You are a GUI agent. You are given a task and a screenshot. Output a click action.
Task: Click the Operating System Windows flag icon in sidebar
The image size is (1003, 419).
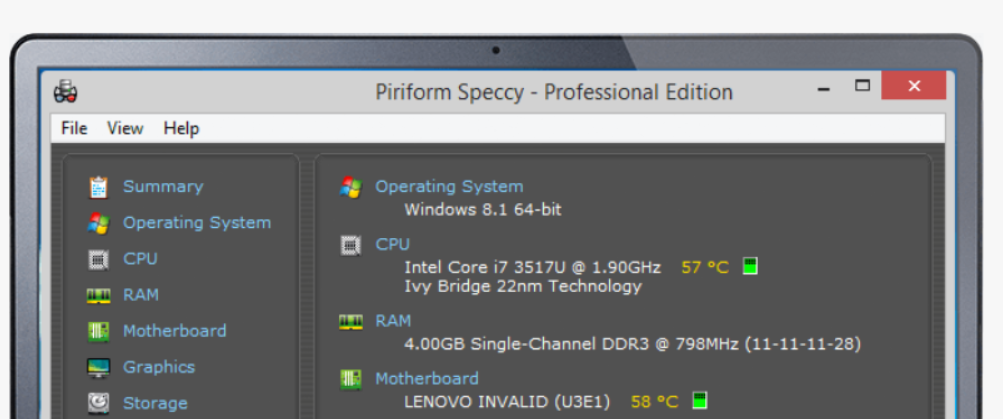(x=98, y=223)
